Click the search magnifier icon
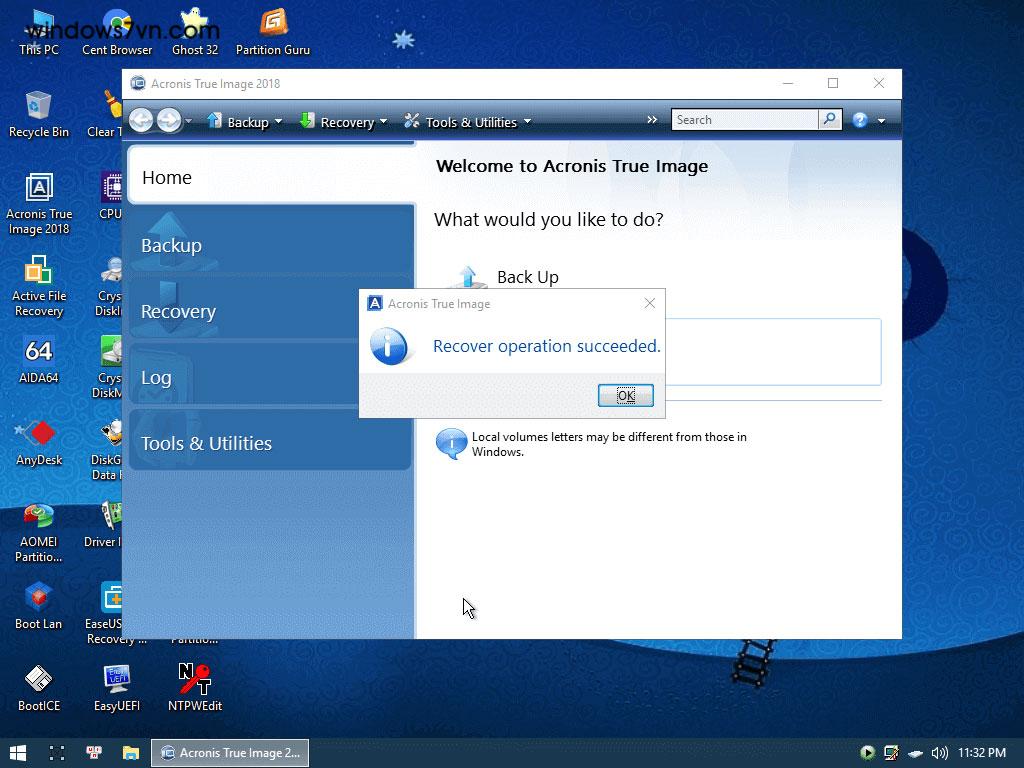Screen dimensions: 1024x768 [829, 119]
